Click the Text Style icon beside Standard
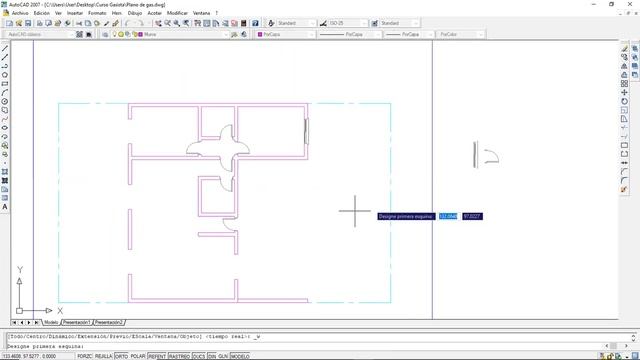640x360 pixels. (x=271, y=23)
